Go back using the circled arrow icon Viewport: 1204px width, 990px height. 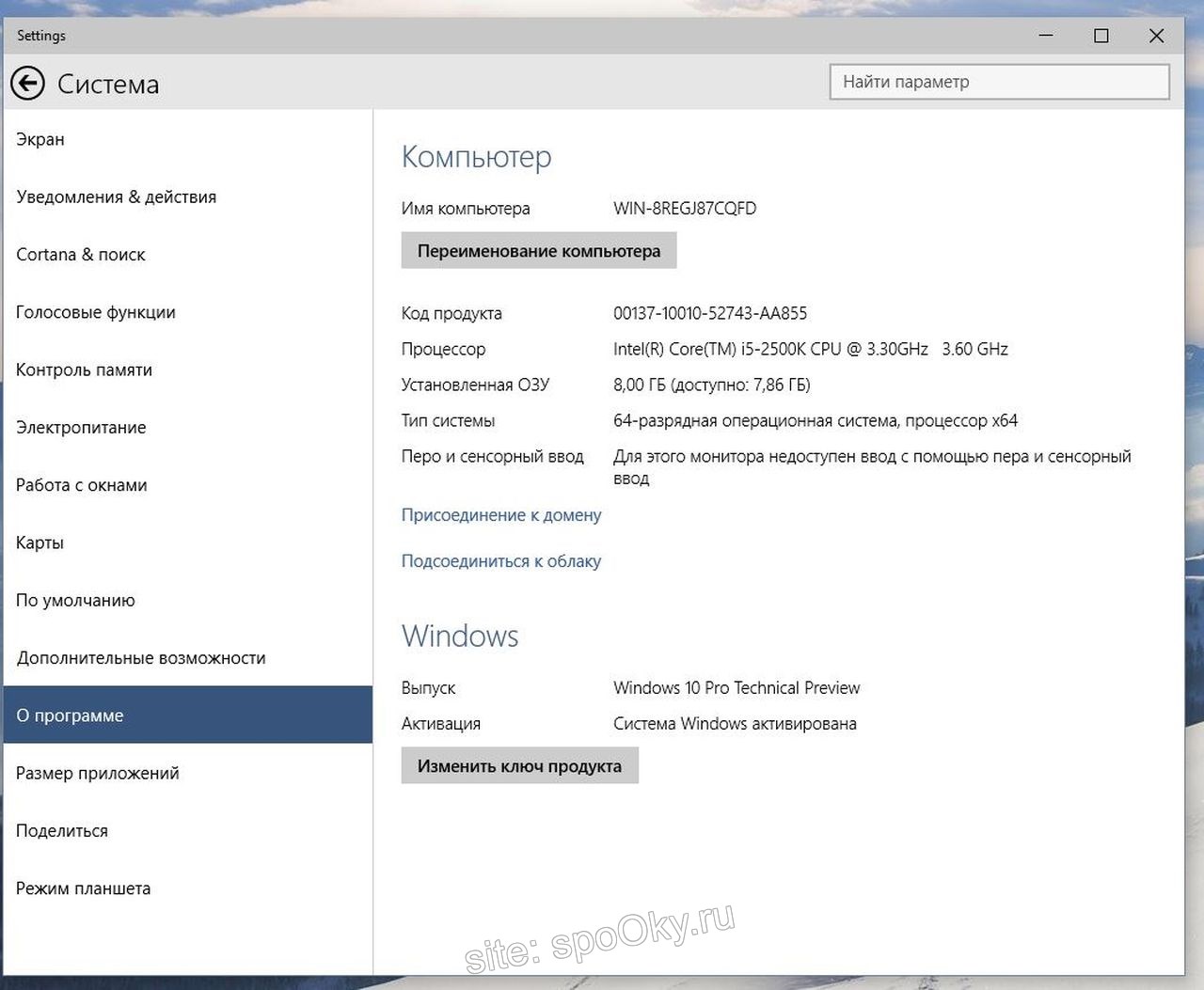(28, 84)
